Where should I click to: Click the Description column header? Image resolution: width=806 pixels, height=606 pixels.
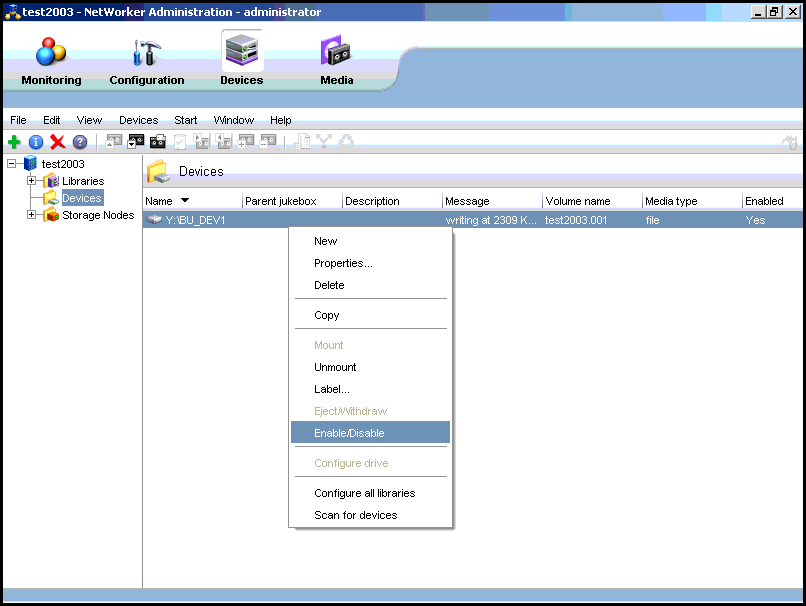pos(392,201)
